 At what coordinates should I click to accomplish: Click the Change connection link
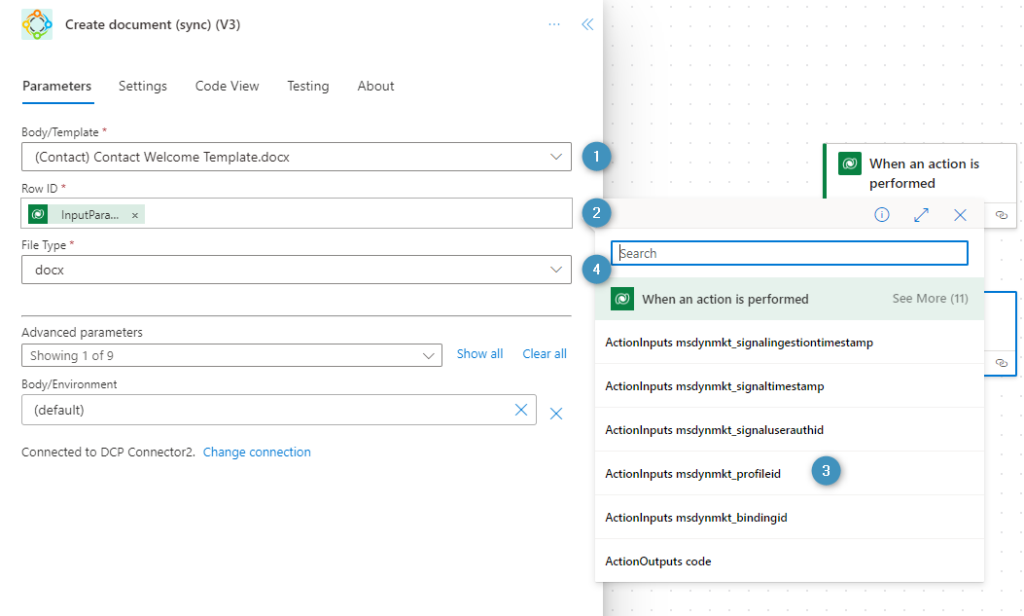(x=257, y=452)
